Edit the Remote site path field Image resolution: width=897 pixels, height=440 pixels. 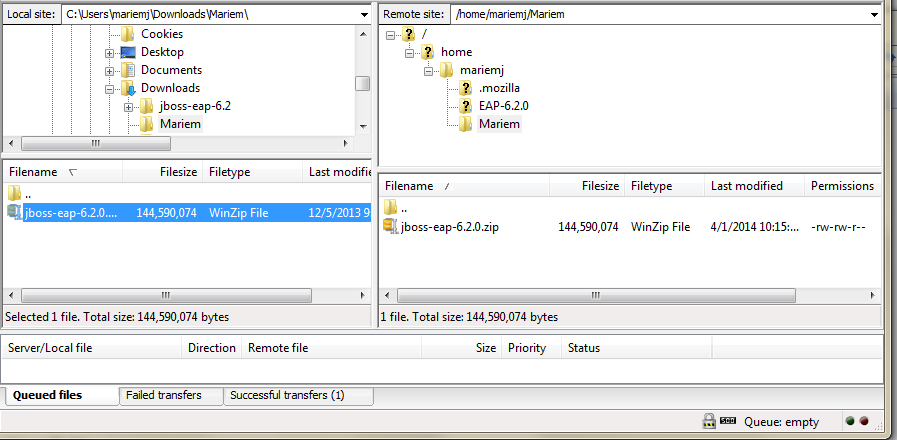pyautogui.click(x=658, y=15)
